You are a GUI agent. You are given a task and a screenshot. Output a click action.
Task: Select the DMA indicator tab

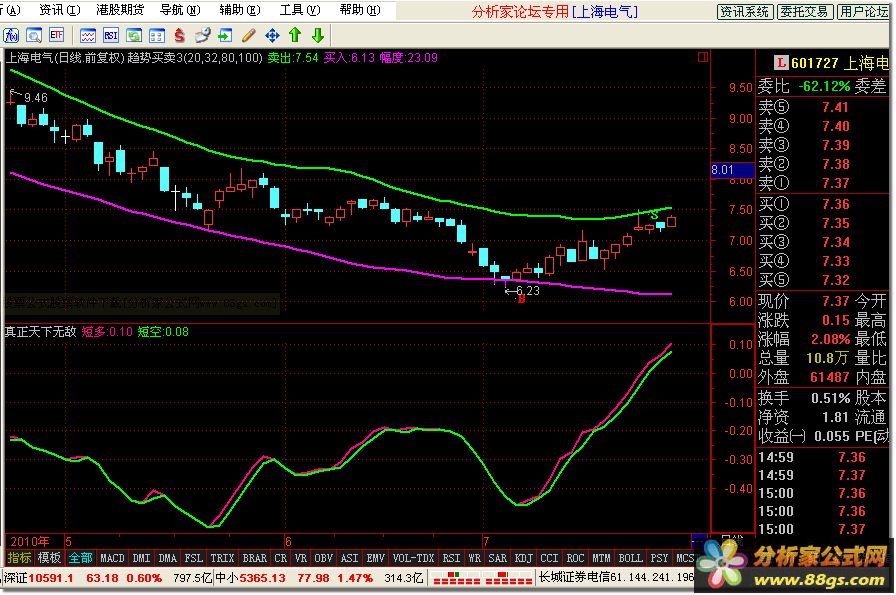(167, 558)
